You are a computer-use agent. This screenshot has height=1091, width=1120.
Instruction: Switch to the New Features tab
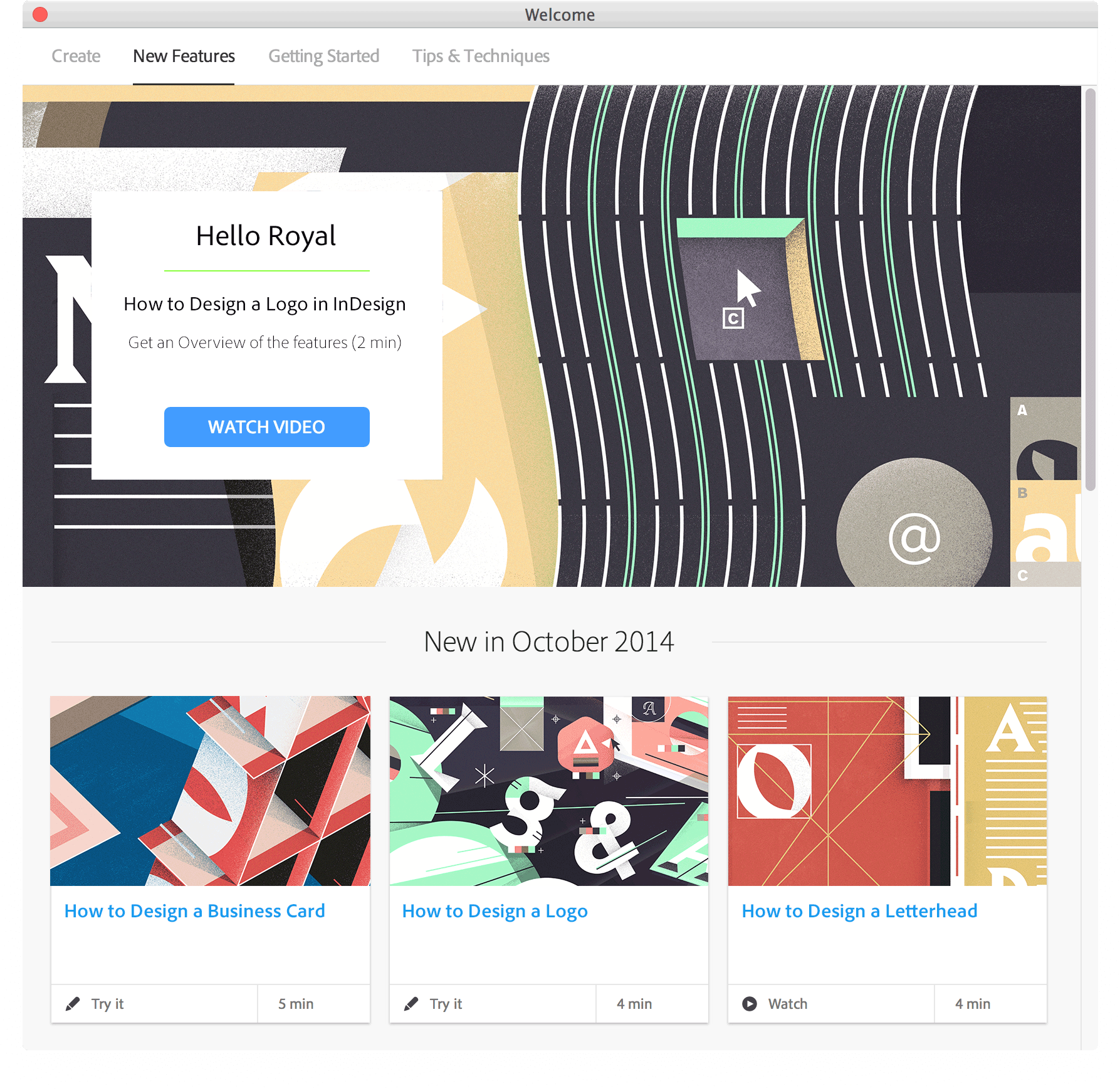click(x=184, y=56)
